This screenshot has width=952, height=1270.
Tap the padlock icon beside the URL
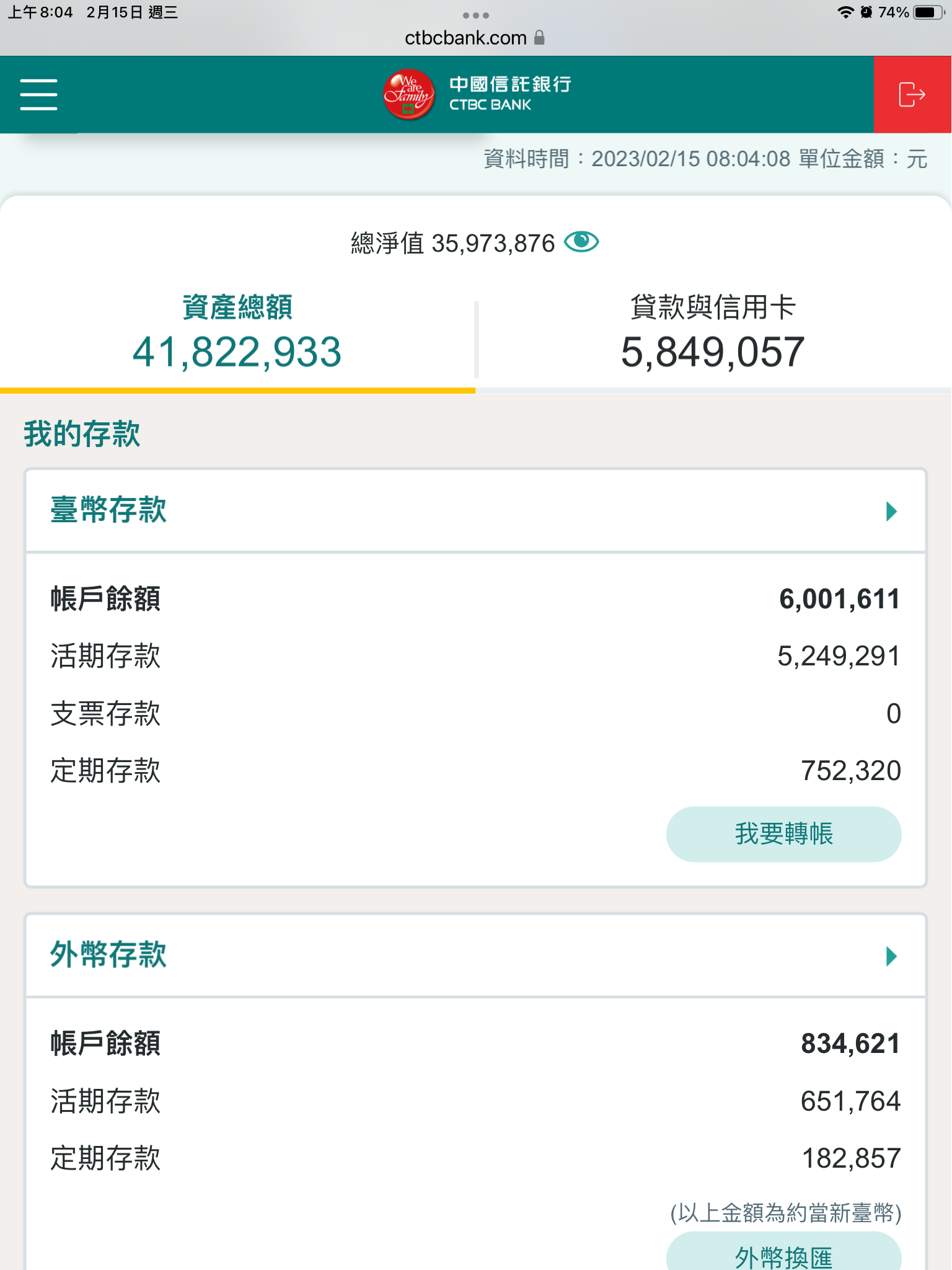539,38
